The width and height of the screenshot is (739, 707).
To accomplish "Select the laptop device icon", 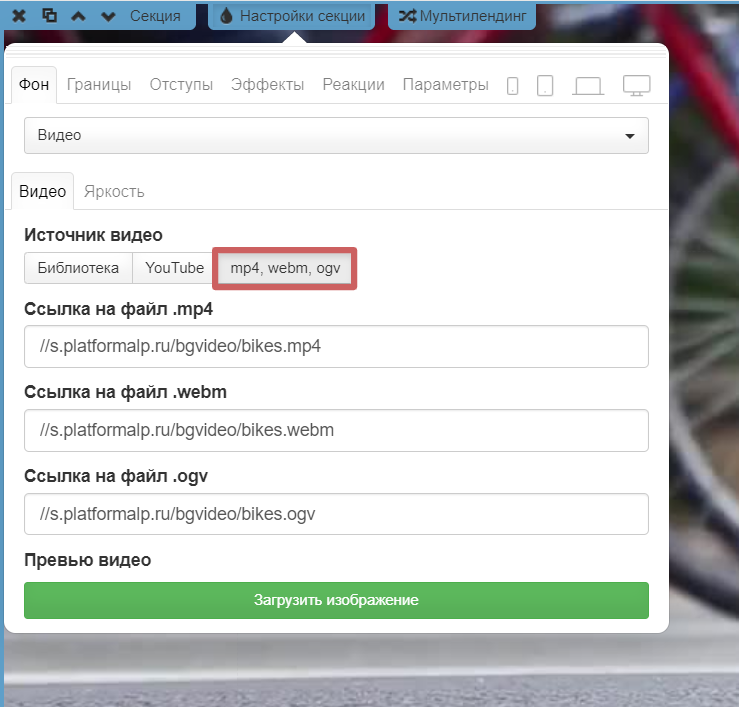I will tap(588, 86).
